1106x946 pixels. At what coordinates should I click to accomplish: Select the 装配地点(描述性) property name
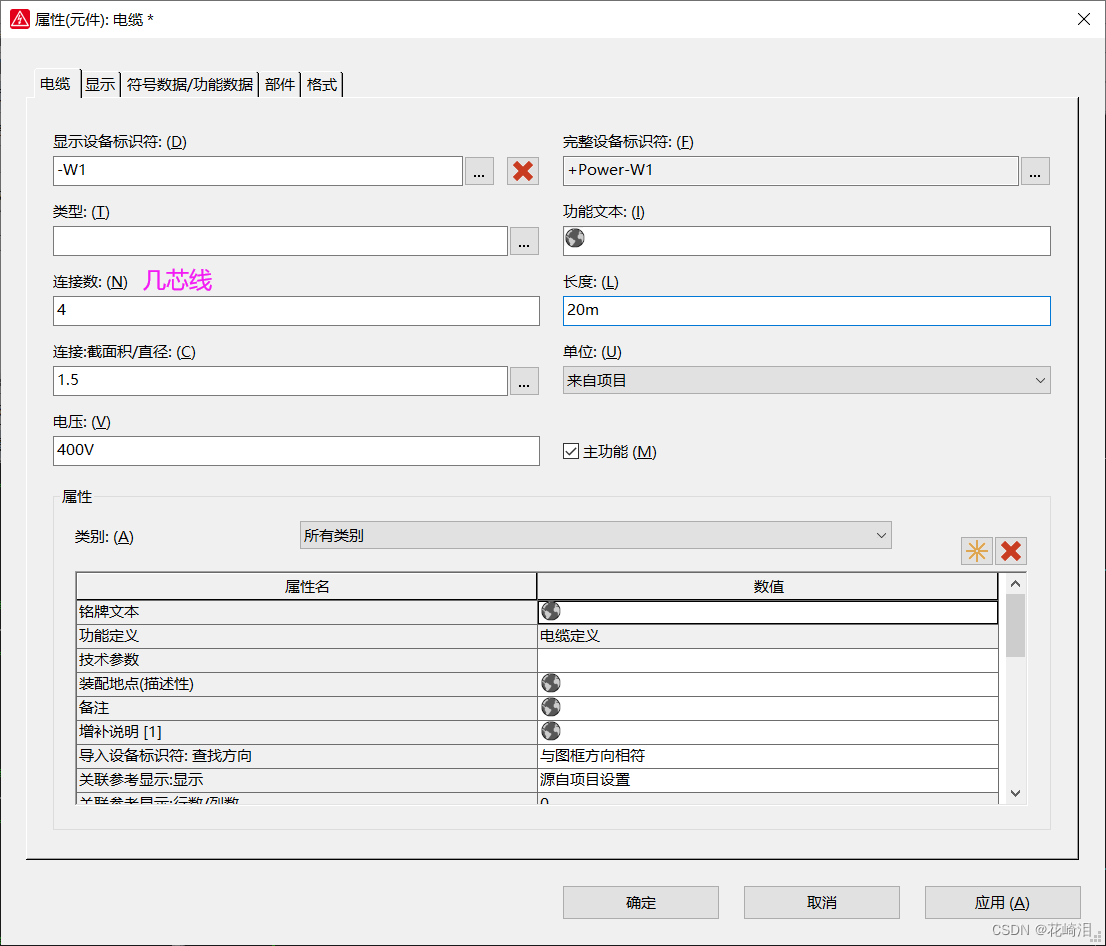[x=306, y=684]
